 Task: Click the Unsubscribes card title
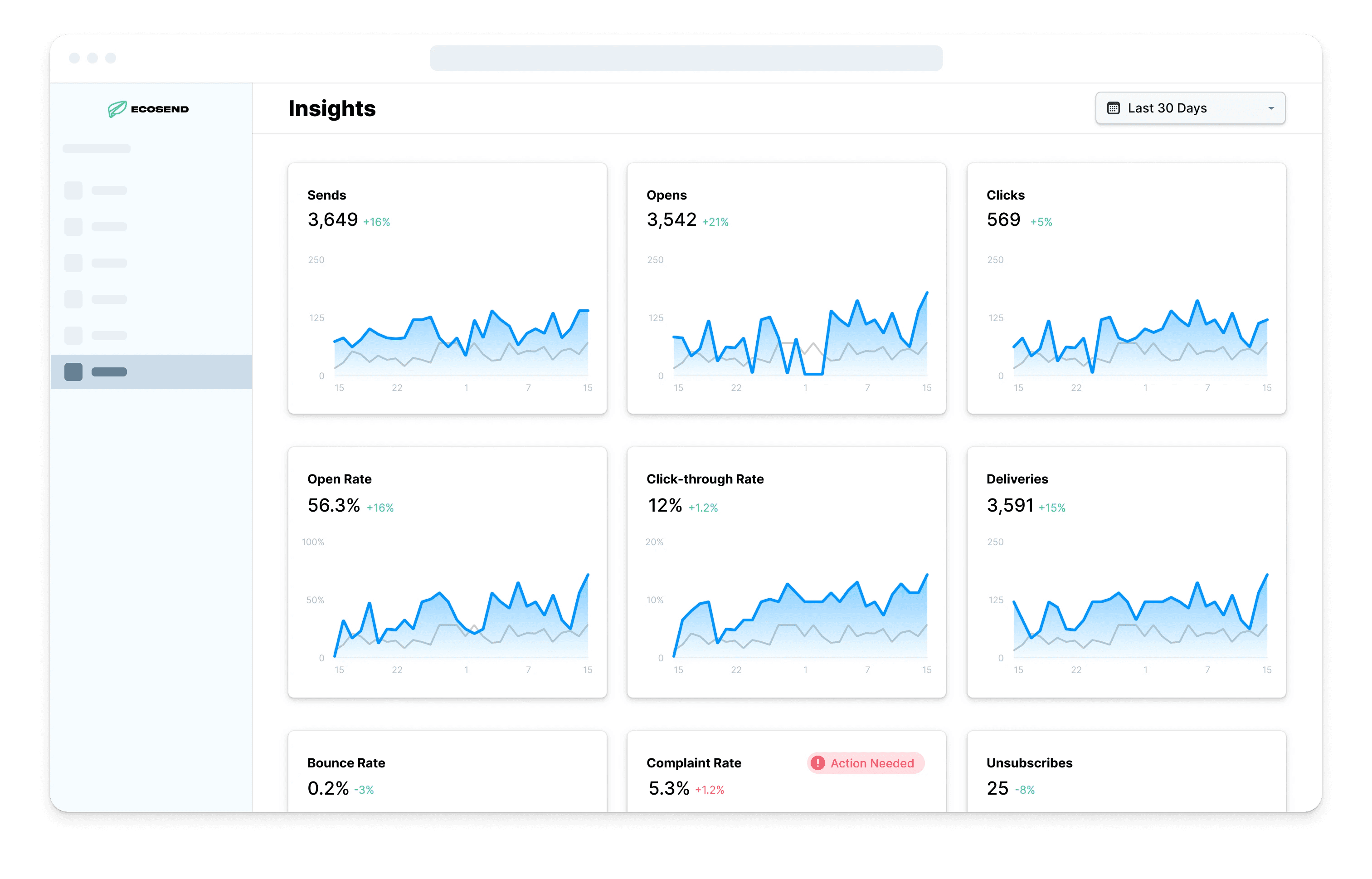[1030, 763]
